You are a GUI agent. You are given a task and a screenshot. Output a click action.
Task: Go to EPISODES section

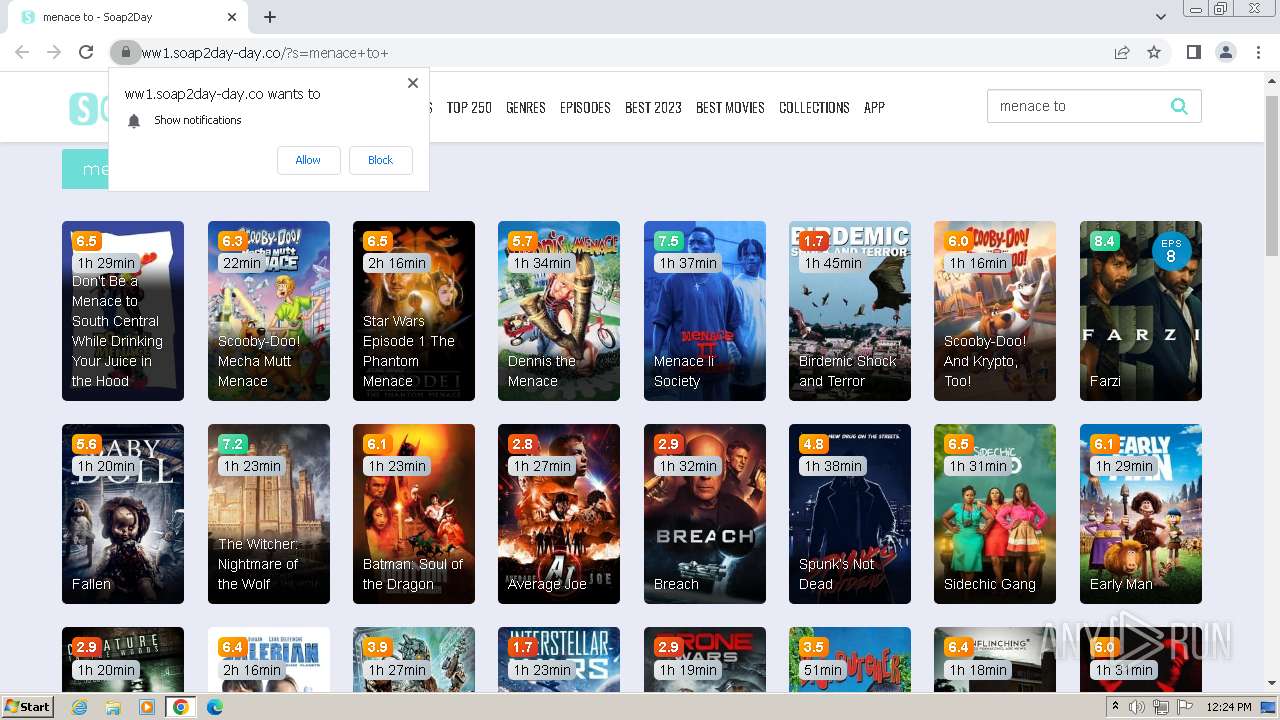click(x=585, y=107)
